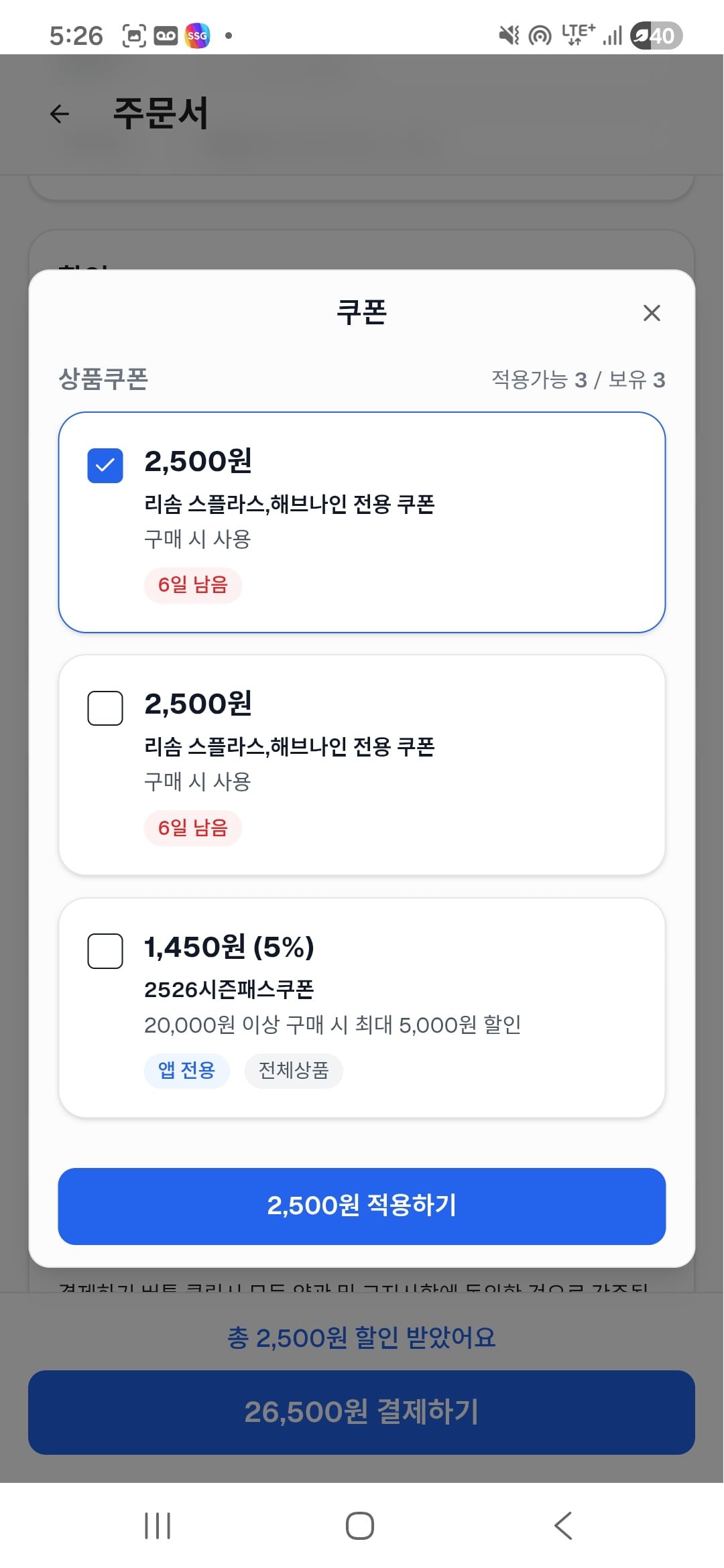Tap the 26,500원 결제하기 button
Image resolution: width=724 pixels, height=1568 pixels.
point(361,1412)
